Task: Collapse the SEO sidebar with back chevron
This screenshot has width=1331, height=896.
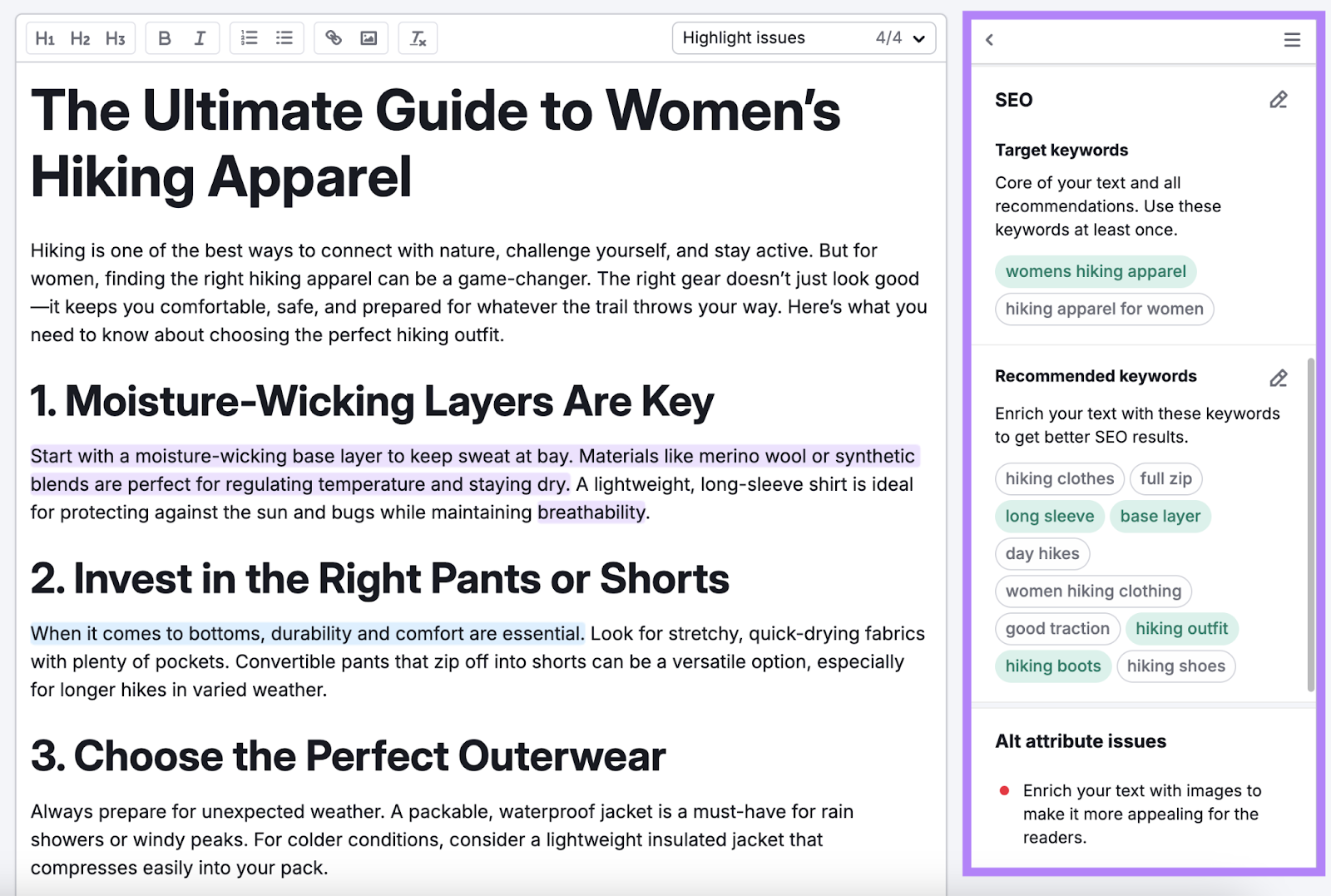Action: pos(989,39)
